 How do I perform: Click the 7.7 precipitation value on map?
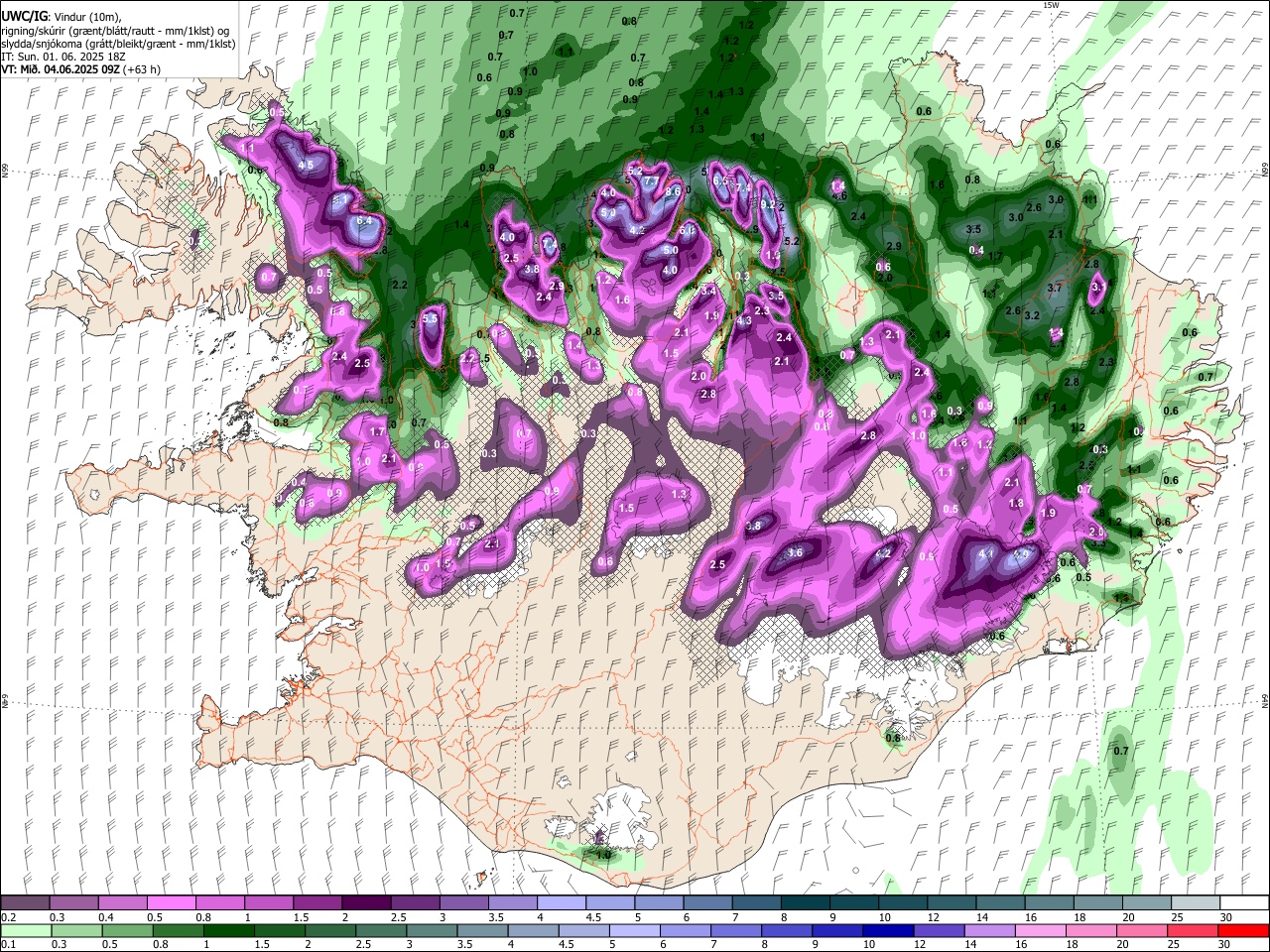tap(651, 182)
